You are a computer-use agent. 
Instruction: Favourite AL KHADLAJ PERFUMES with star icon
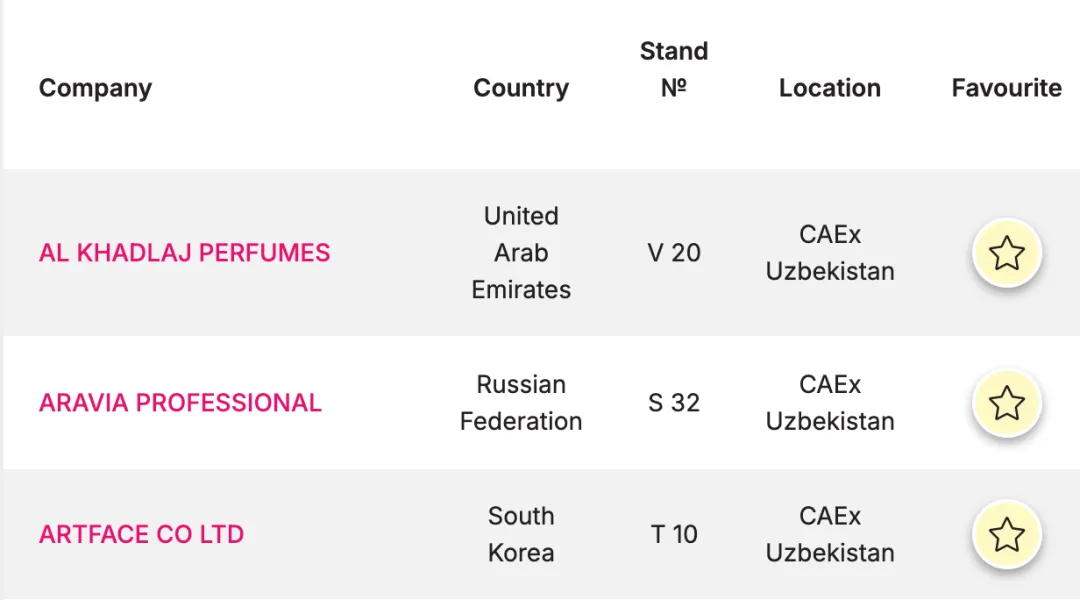coord(1006,253)
